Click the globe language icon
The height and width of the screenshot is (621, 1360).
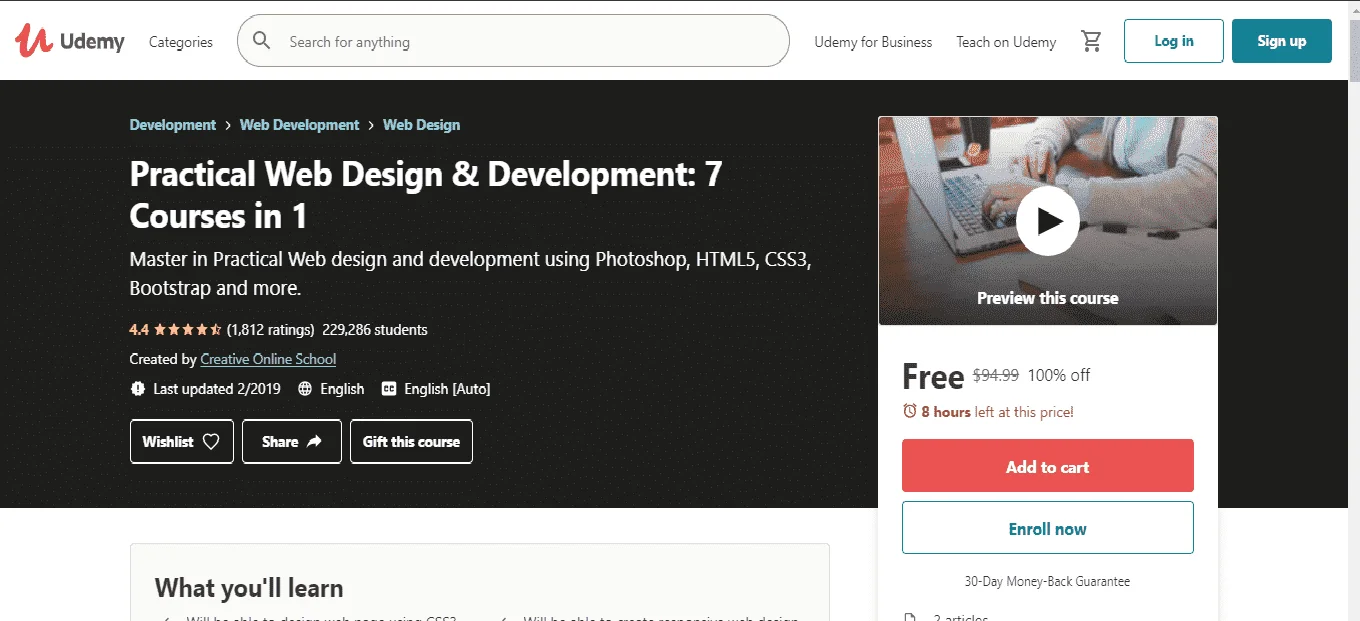(305, 388)
